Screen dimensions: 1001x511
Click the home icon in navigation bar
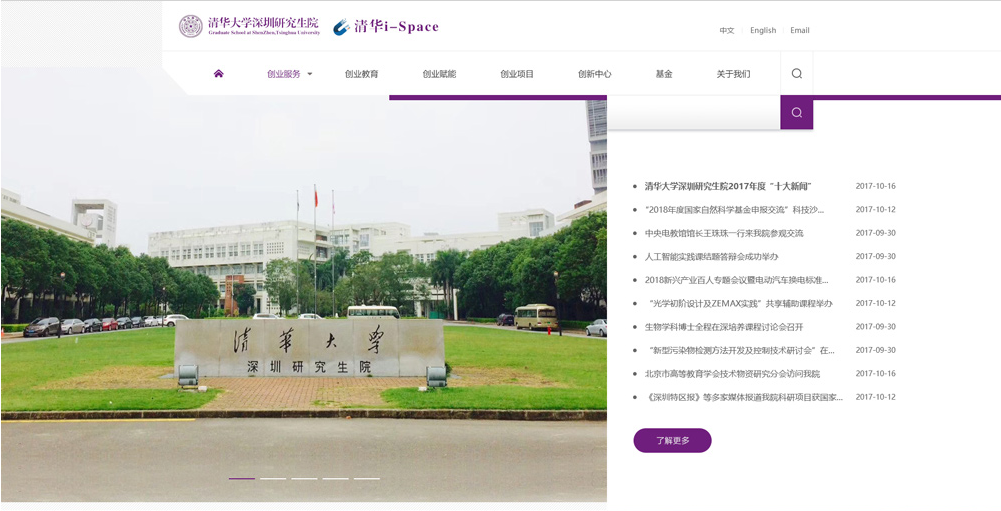[x=218, y=74]
